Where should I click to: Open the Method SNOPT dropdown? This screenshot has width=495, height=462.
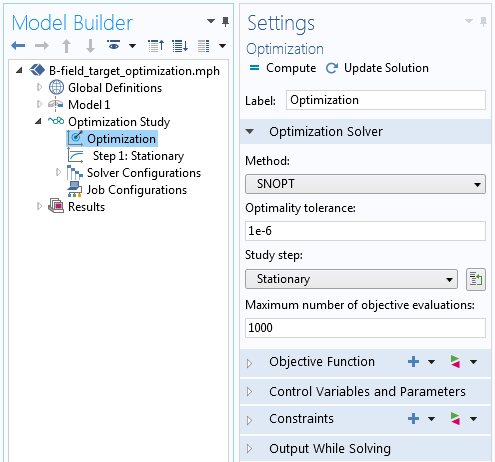(365, 184)
